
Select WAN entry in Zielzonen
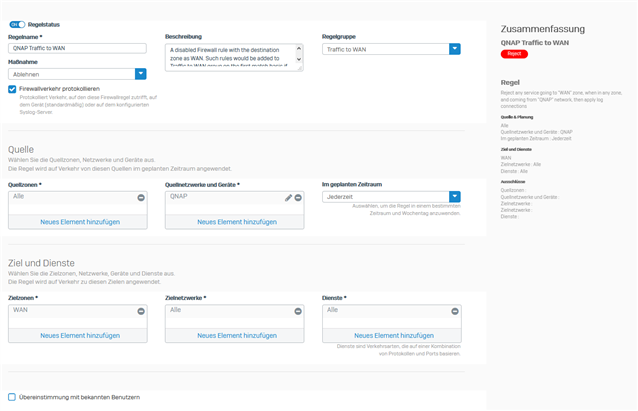(x=20, y=310)
